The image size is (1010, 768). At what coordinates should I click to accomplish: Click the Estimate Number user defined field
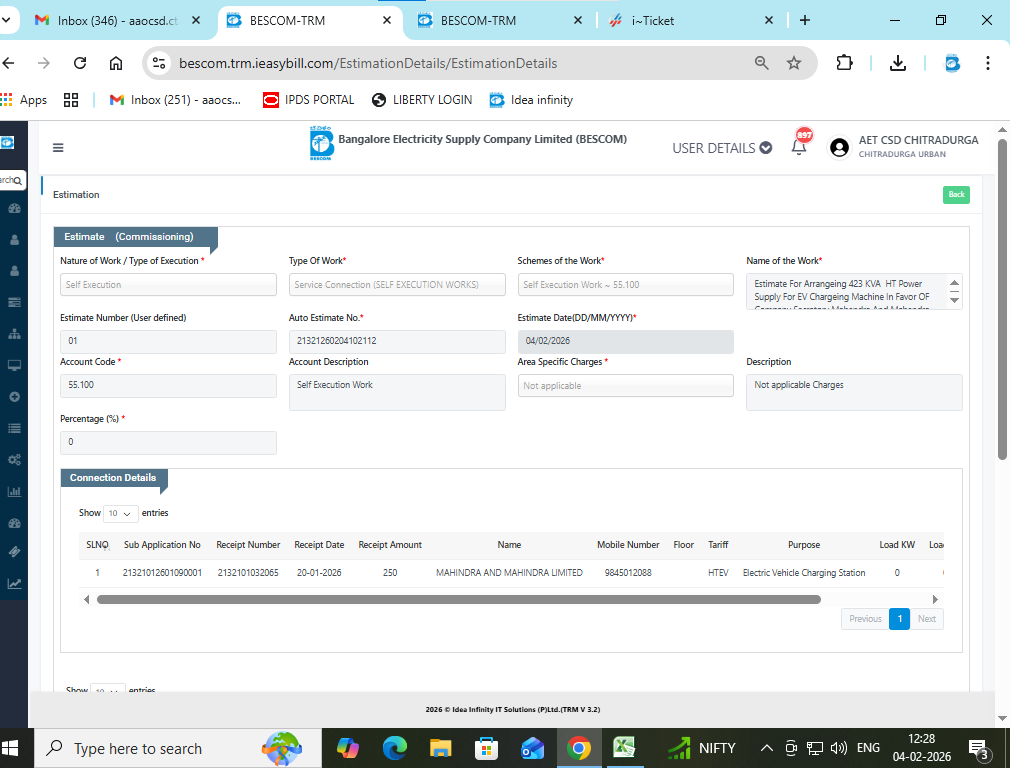coord(168,341)
